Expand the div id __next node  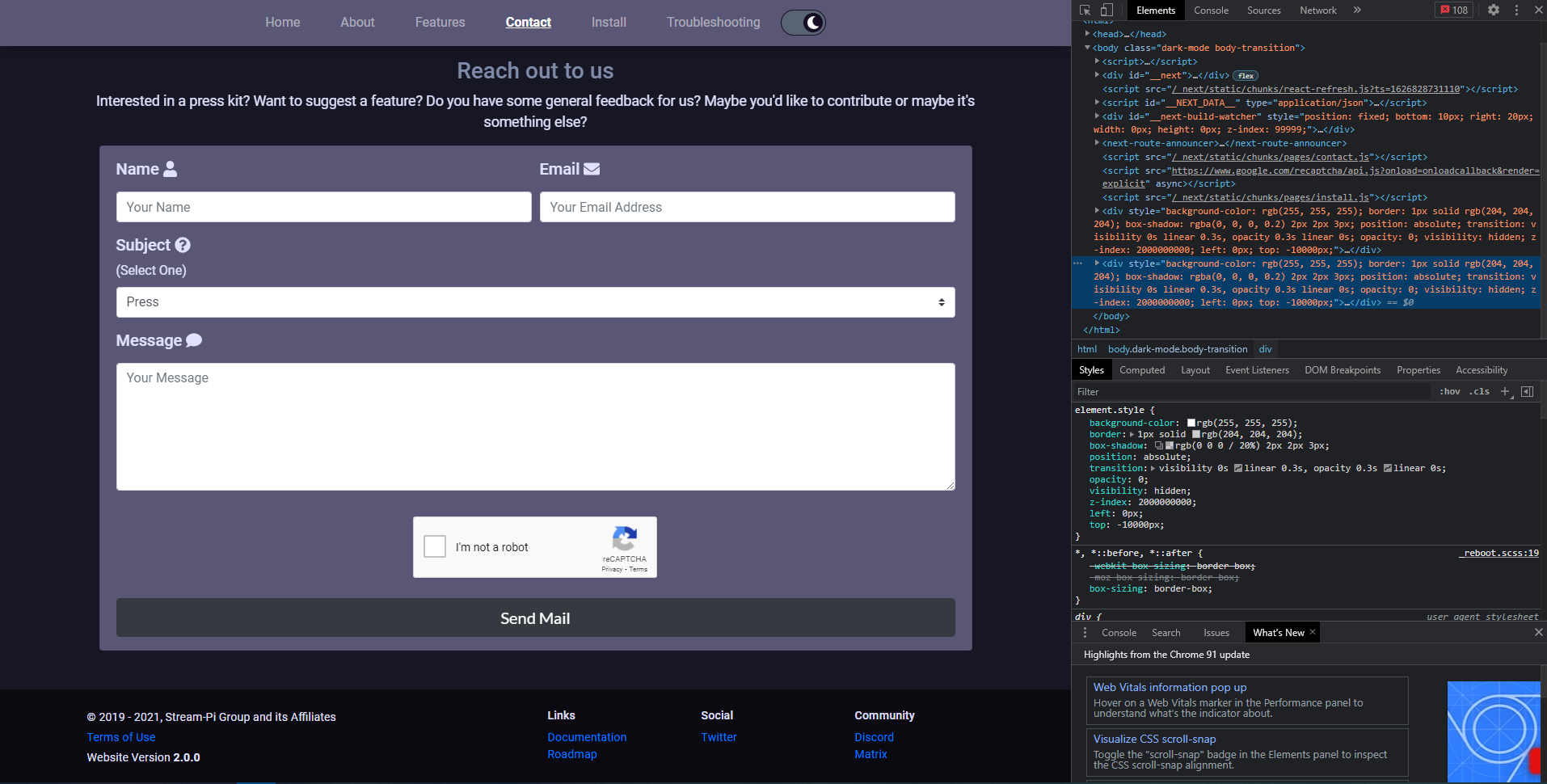tap(1097, 75)
